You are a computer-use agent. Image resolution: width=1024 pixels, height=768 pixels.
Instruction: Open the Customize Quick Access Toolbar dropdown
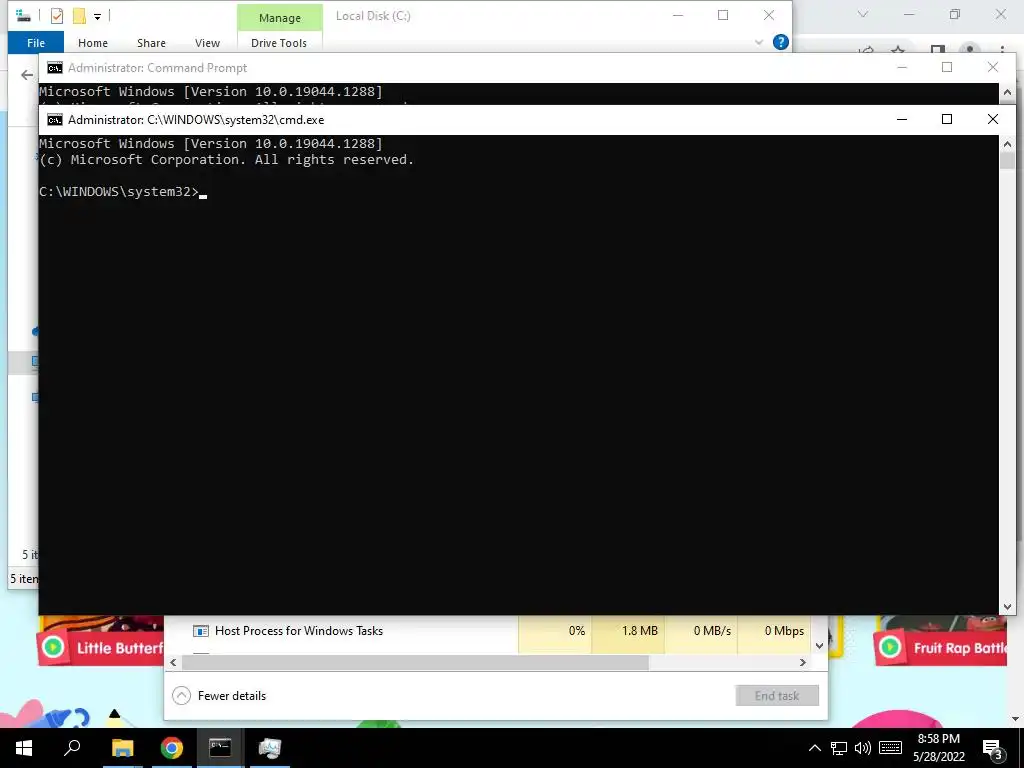pyautogui.click(x=97, y=16)
